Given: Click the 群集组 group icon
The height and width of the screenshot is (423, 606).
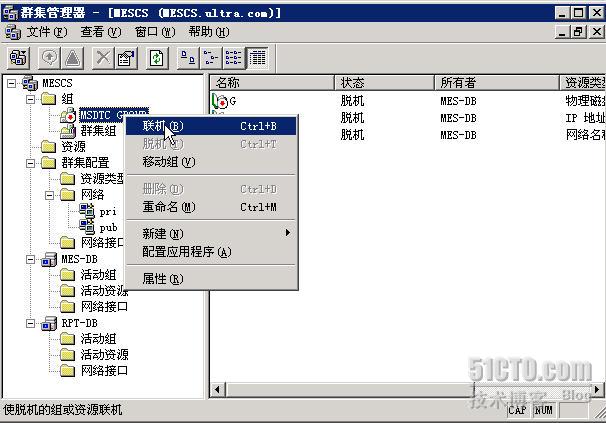Looking at the screenshot, I should [68, 131].
